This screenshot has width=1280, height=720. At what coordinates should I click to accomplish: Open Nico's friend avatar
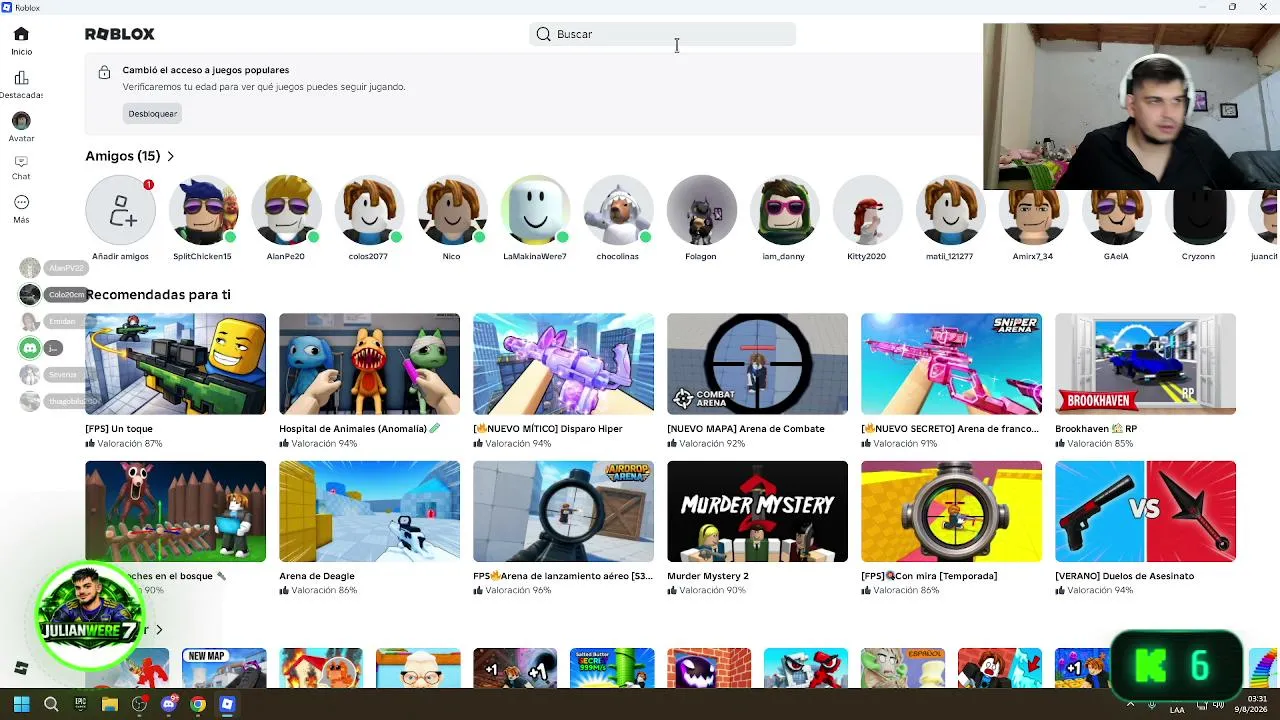pos(452,210)
